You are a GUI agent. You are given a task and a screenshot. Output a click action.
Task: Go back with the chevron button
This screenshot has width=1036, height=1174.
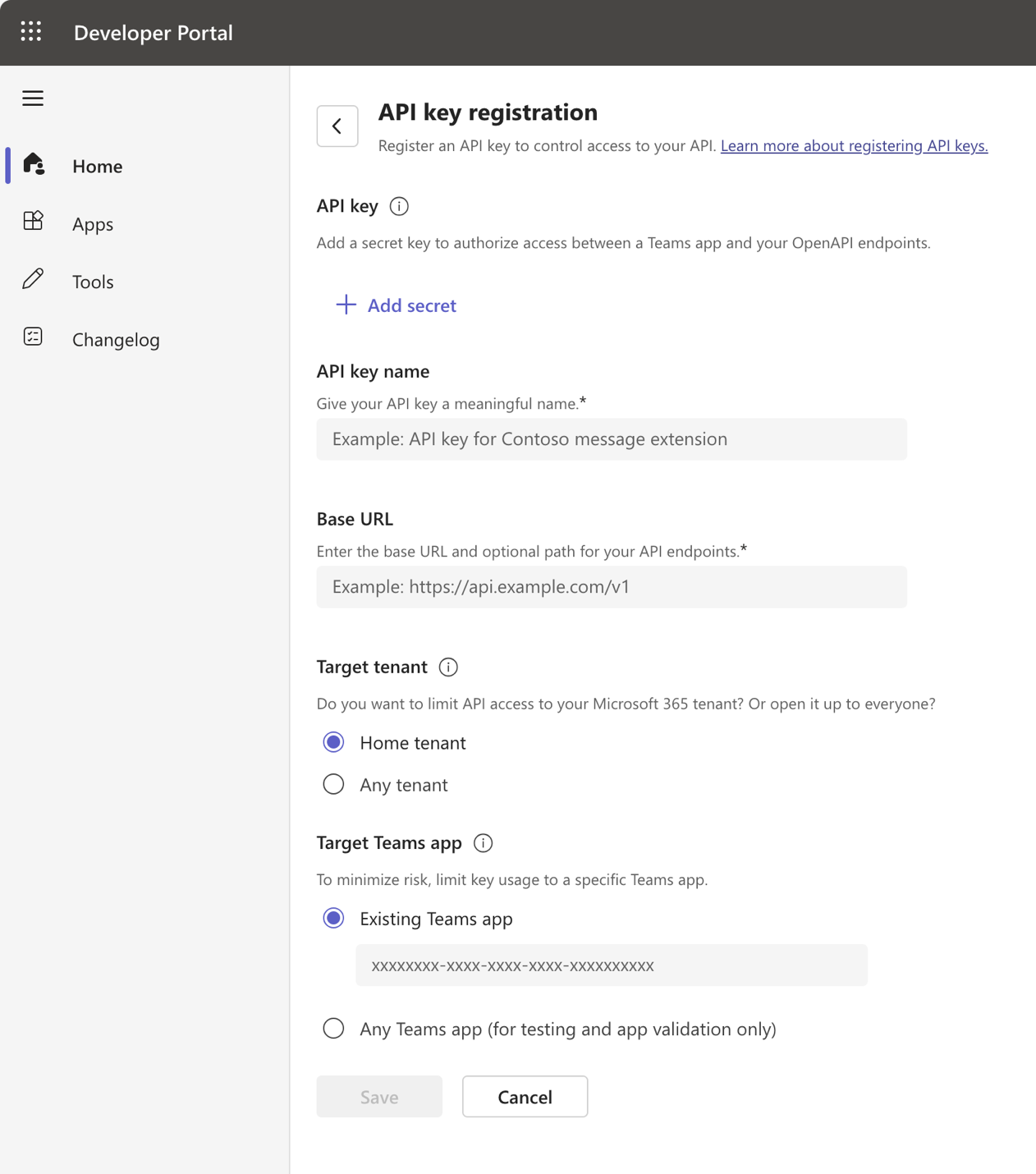tap(337, 126)
